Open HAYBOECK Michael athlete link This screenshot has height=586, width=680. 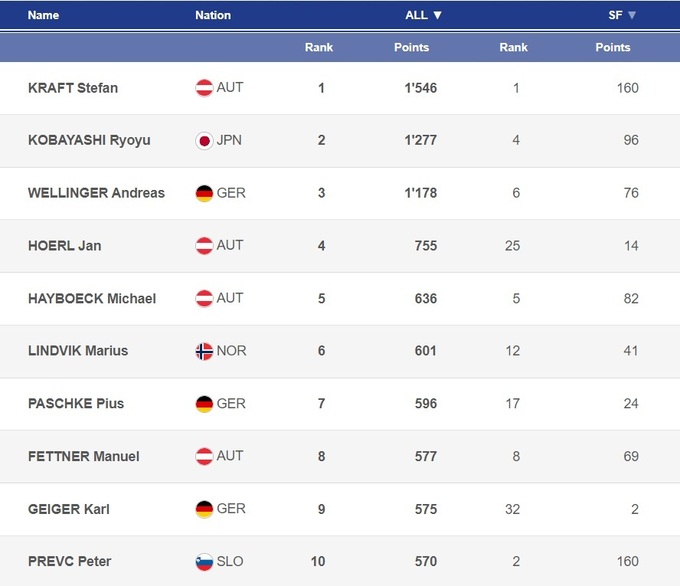point(92,299)
